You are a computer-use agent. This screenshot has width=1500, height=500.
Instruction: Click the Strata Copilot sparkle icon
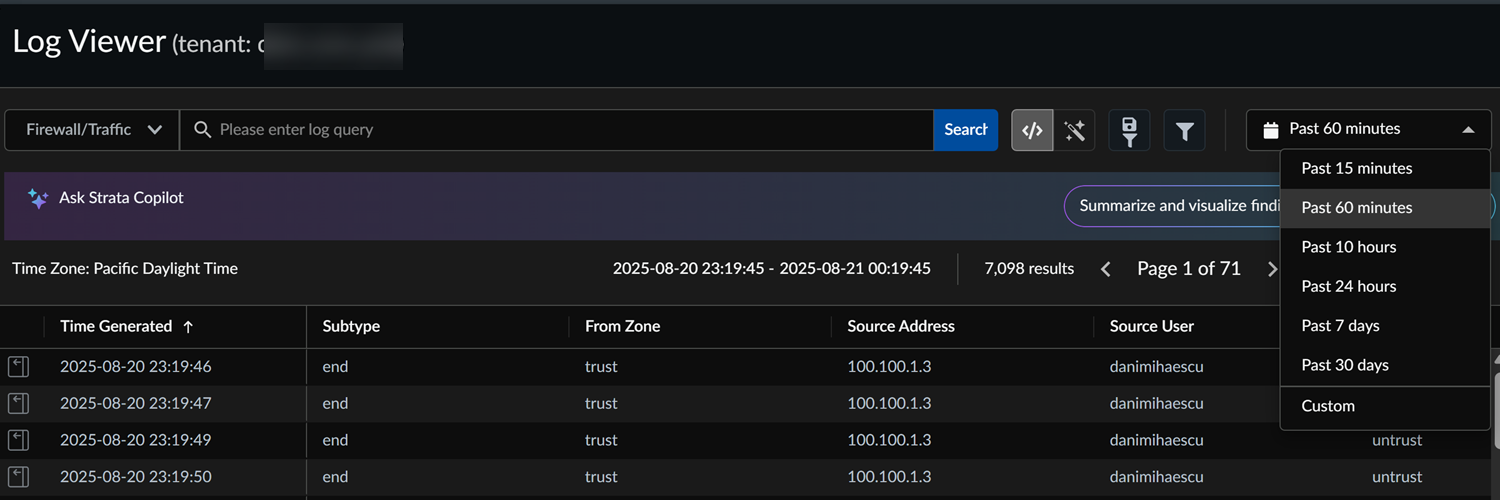[x=38, y=198]
